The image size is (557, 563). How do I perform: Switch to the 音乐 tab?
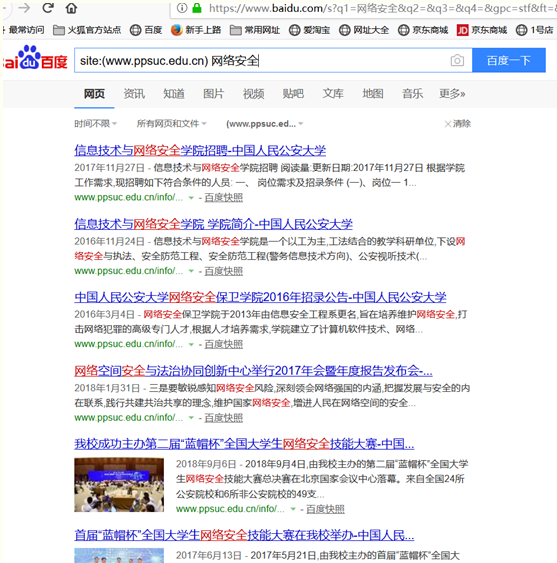coord(412,94)
